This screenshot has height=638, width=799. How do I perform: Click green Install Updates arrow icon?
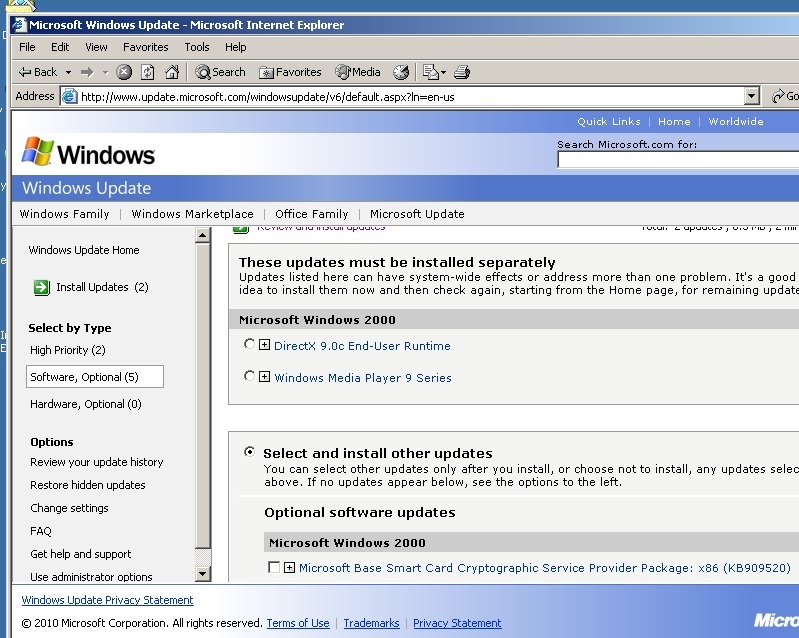click(x=42, y=287)
